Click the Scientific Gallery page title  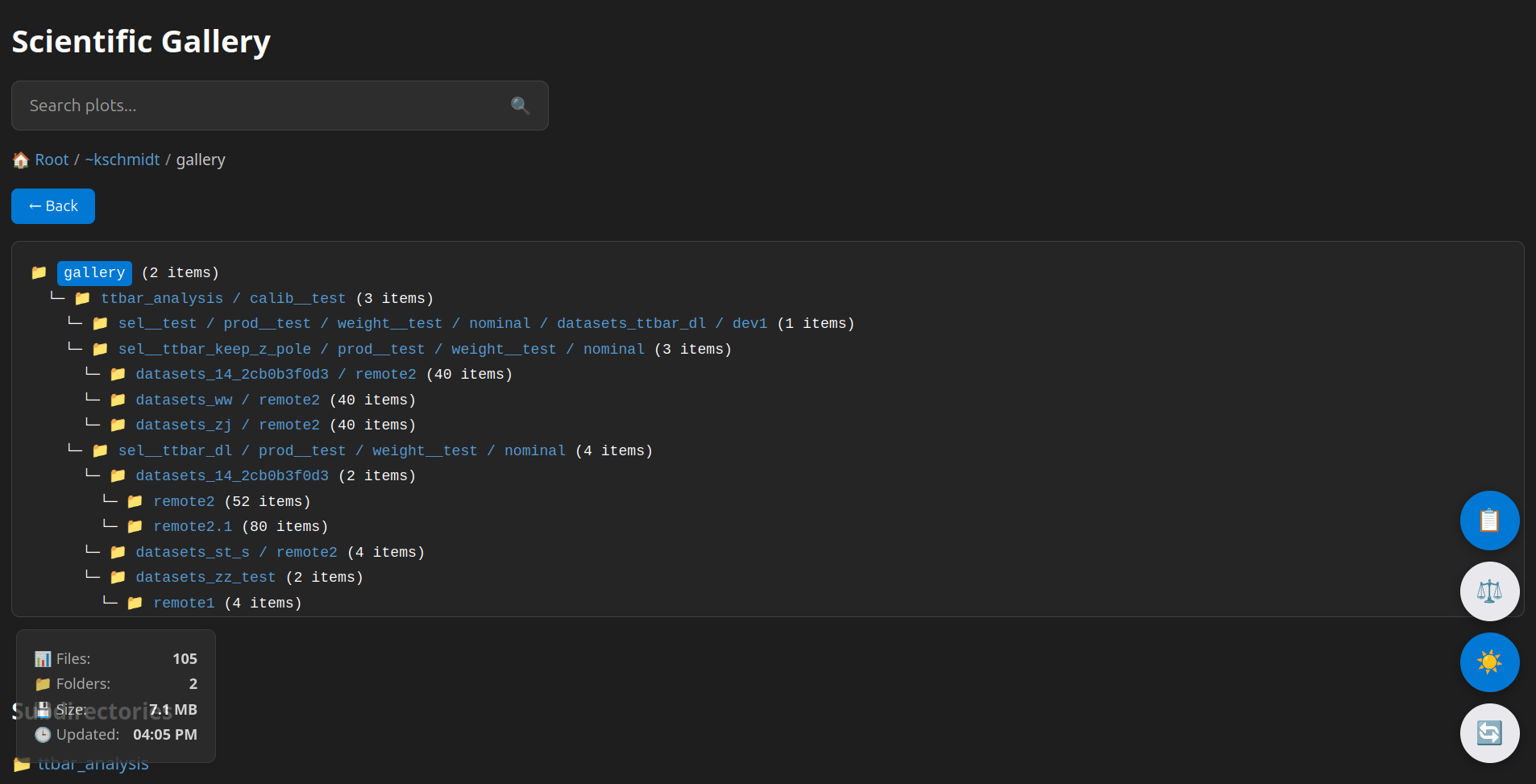(x=141, y=42)
